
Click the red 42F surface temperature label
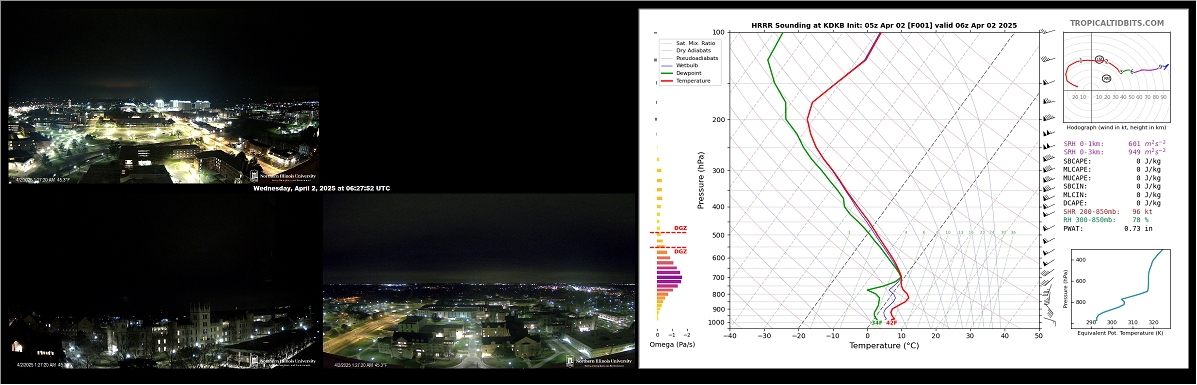pos(891,323)
